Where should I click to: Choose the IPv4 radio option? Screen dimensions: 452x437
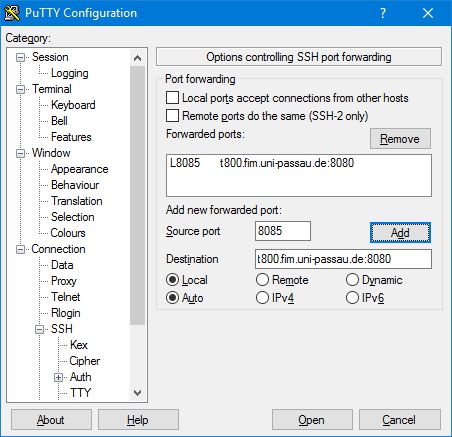[262, 298]
